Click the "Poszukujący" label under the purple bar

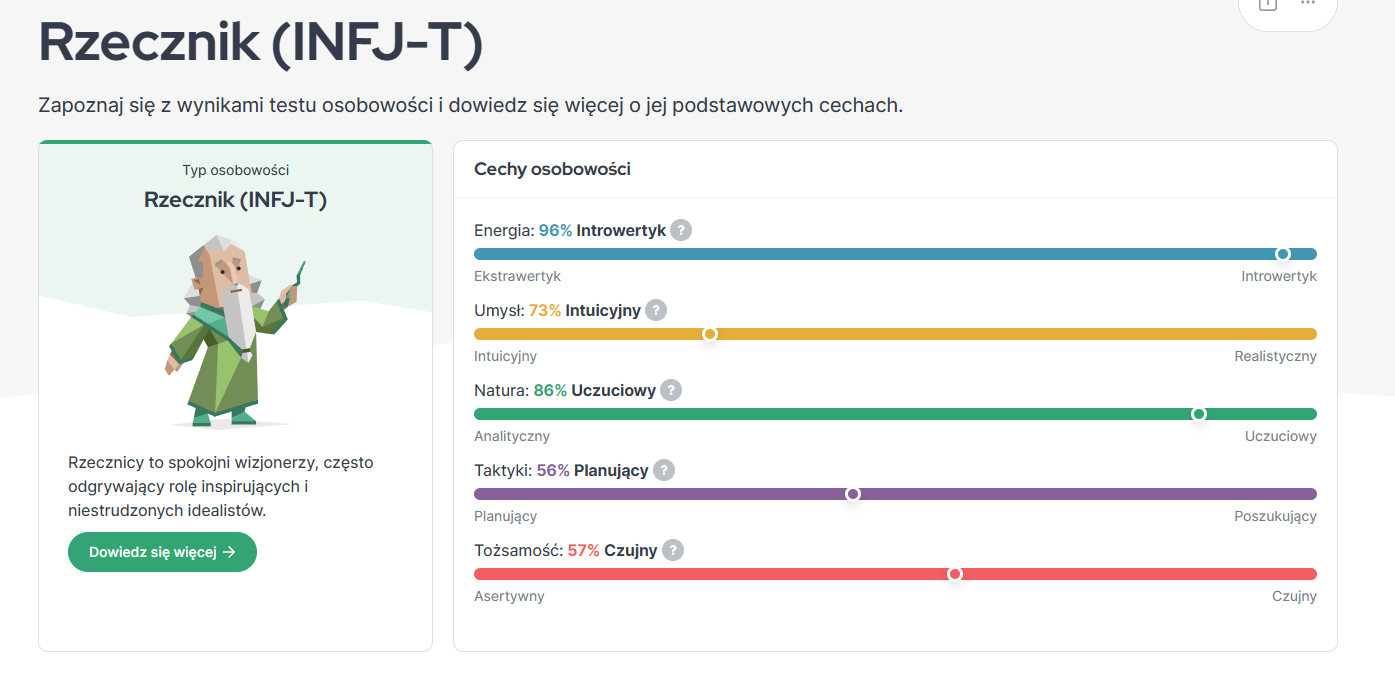[1275, 516]
